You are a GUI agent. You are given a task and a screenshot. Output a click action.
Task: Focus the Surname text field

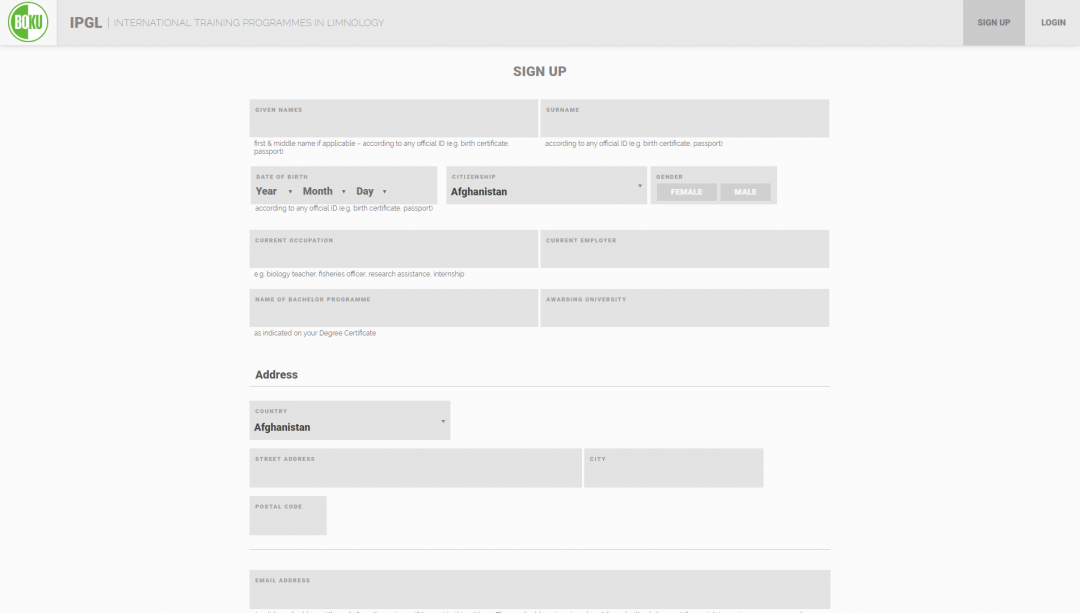[x=684, y=121]
